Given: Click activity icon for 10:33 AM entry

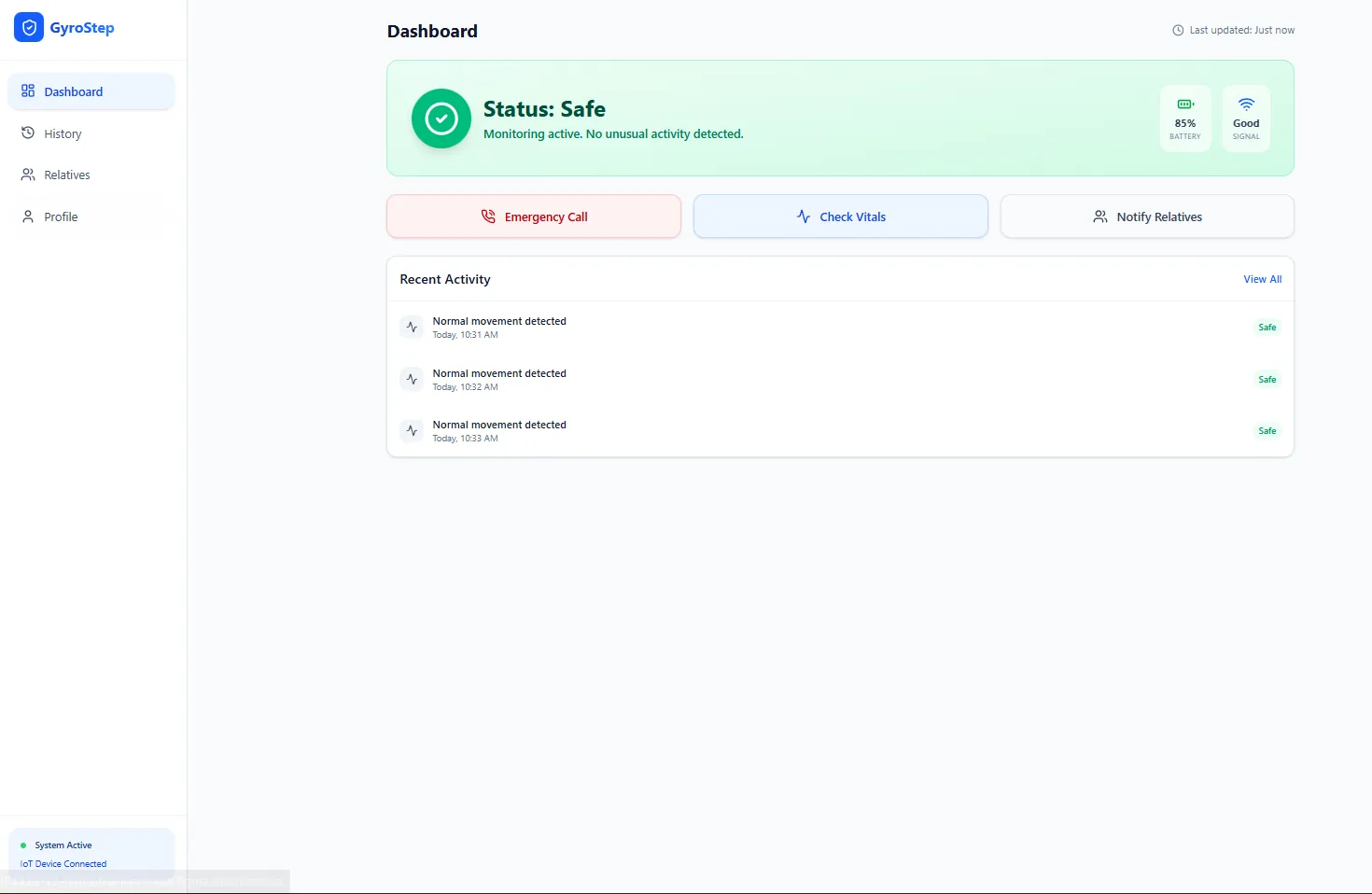Looking at the screenshot, I should click(x=412, y=430).
